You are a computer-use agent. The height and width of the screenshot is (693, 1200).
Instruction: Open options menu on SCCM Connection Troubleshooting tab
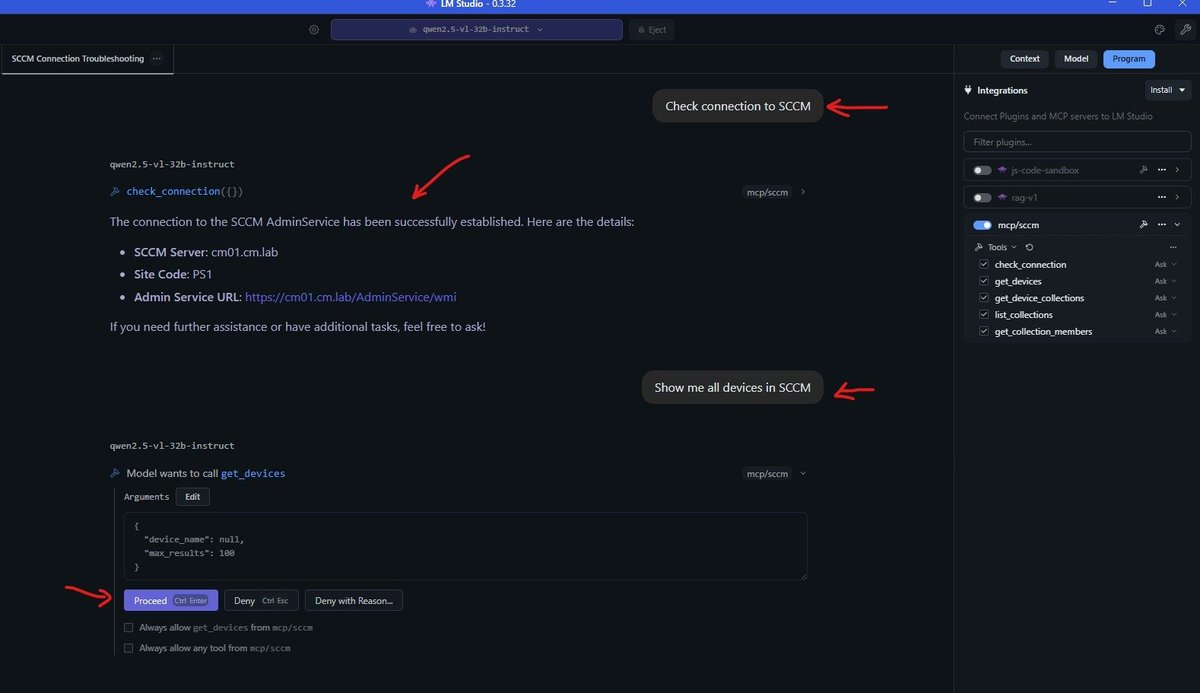[x=157, y=59]
